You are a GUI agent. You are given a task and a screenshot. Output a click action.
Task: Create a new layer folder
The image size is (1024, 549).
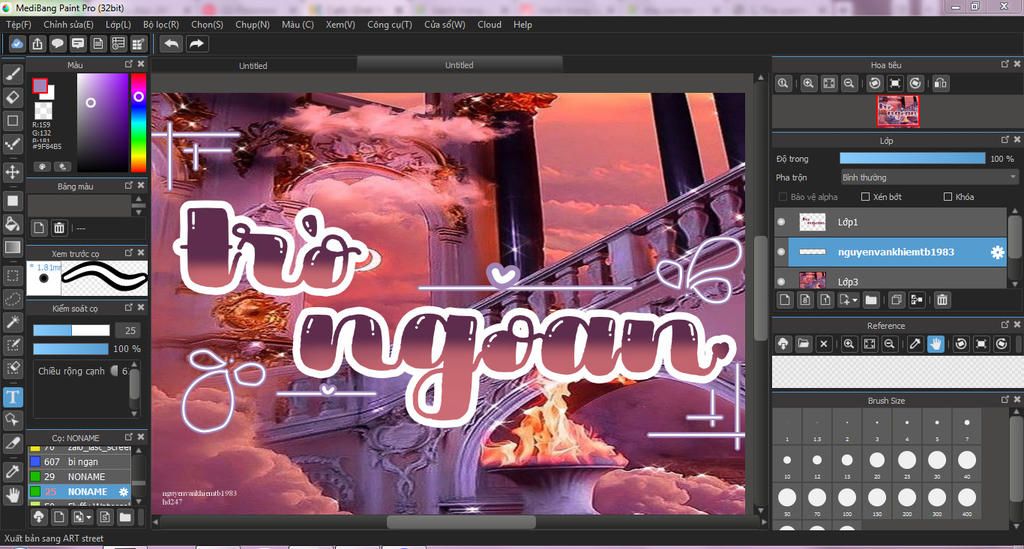point(871,300)
